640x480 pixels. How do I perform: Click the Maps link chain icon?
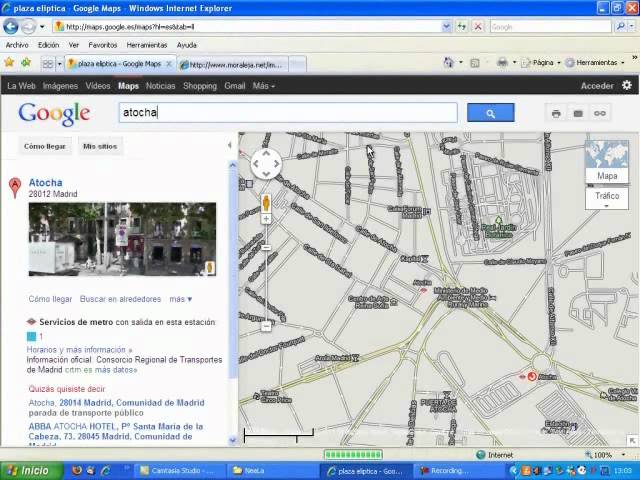(600, 113)
